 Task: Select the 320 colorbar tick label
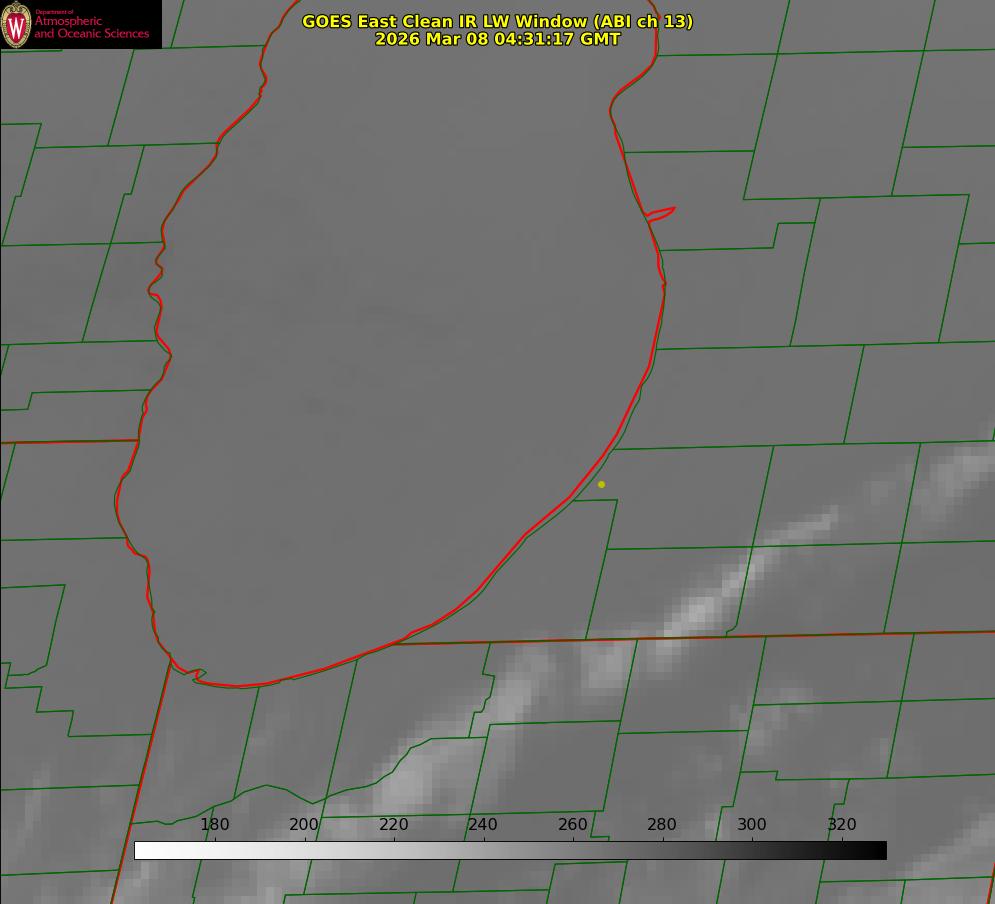[842, 824]
